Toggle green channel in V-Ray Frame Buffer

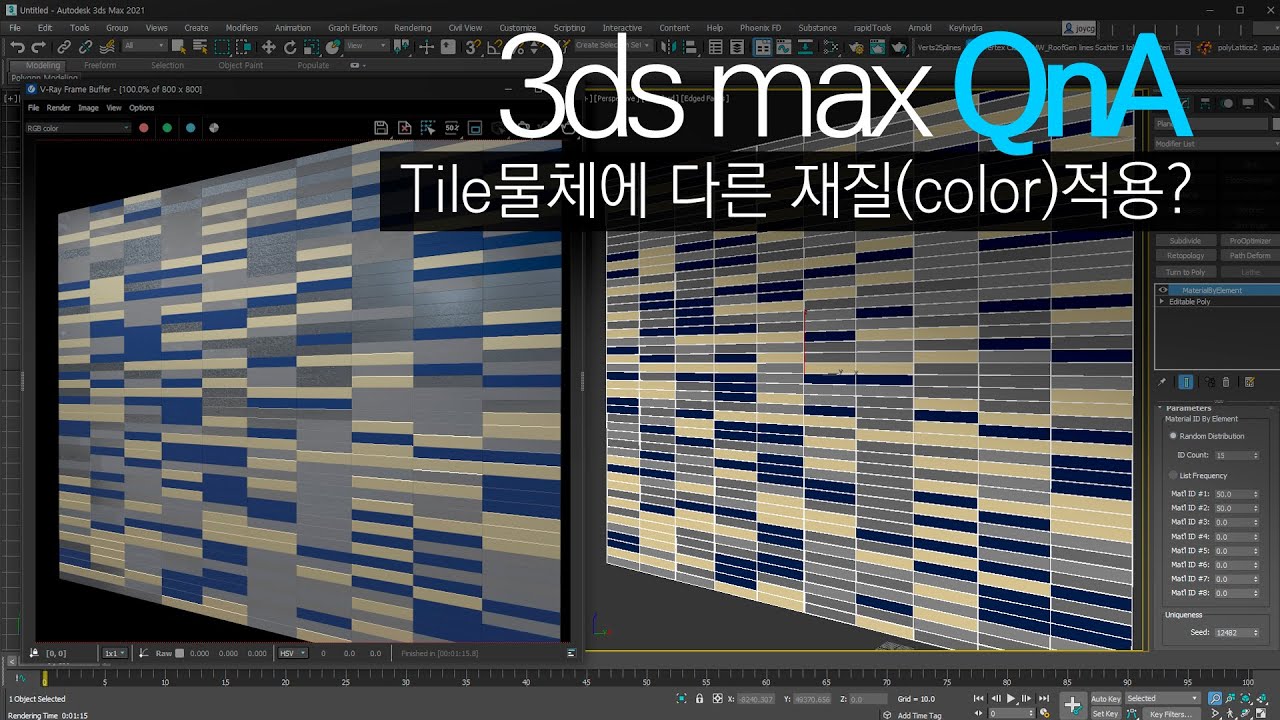click(167, 128)
